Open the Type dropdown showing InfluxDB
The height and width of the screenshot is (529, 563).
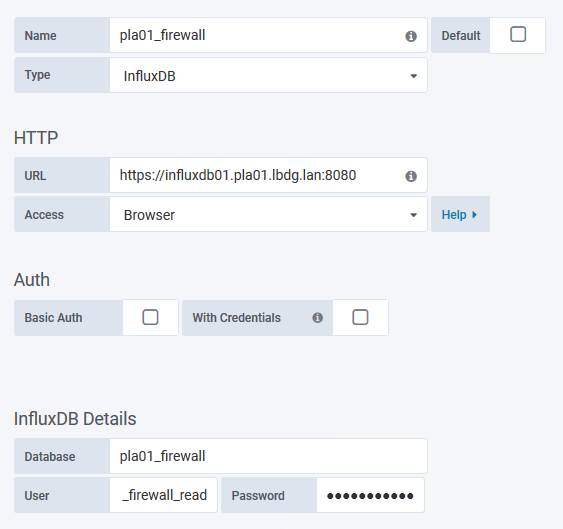pos(268,76)
